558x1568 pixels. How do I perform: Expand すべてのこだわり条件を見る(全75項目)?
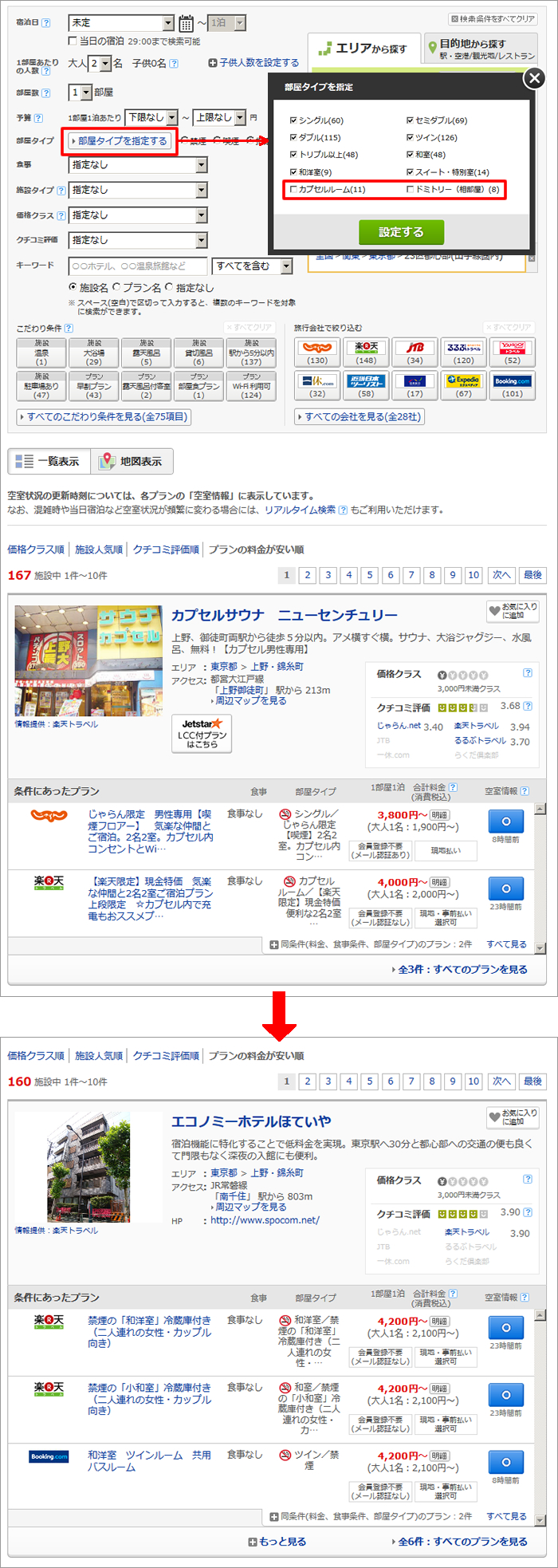pos(104,416)
